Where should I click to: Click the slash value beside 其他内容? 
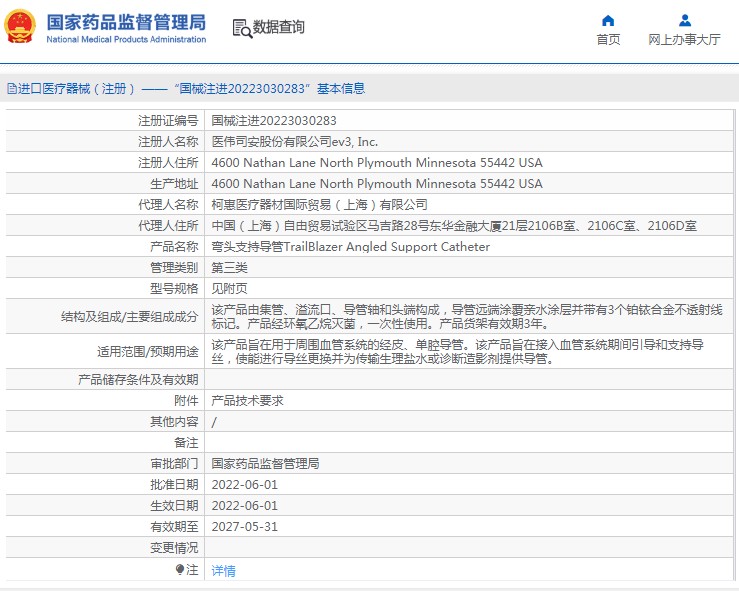[214, 422]
